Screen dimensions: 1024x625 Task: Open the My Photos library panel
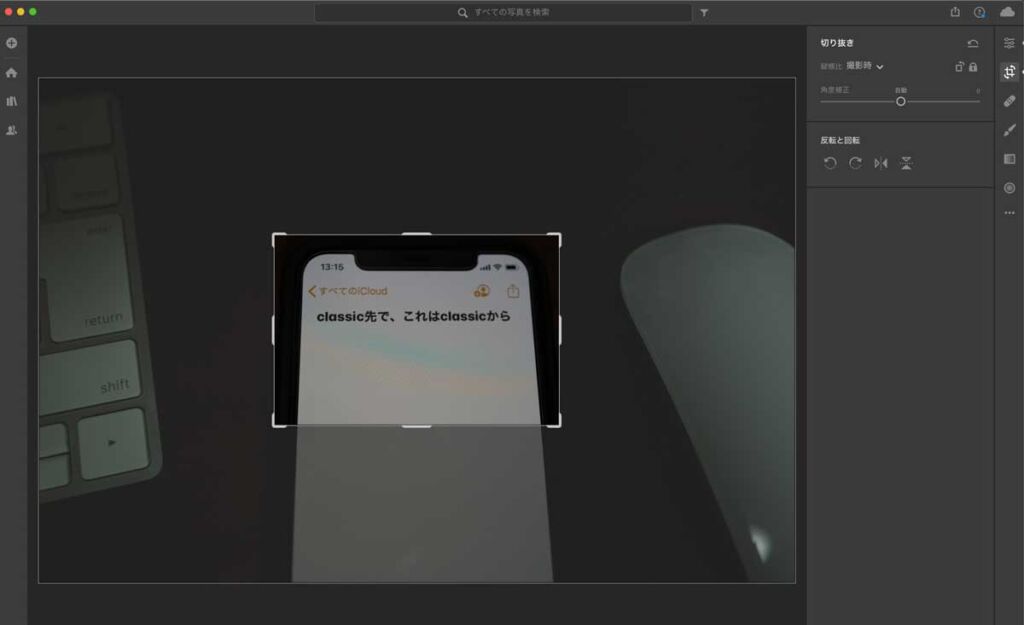pyautogui.click(x=12, y=101)
